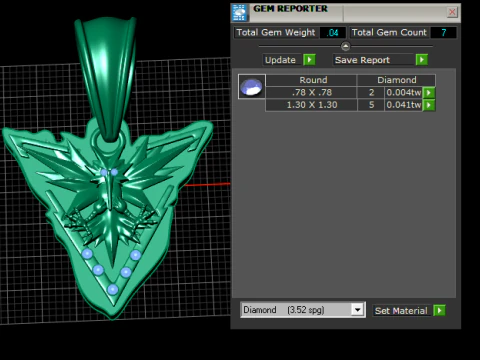Image resolution: width=480 pixels, height=360 pixels.
Task: Click green arrow in the 0.004tw row
Action: click(x=429, y=93)
